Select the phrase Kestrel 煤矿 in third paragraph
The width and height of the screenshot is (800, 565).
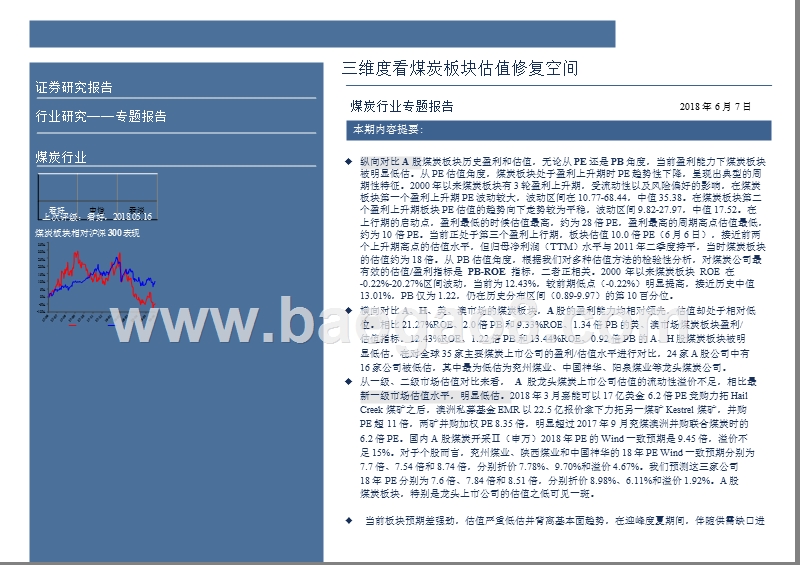pyautogui.click(x=692, y=410)
